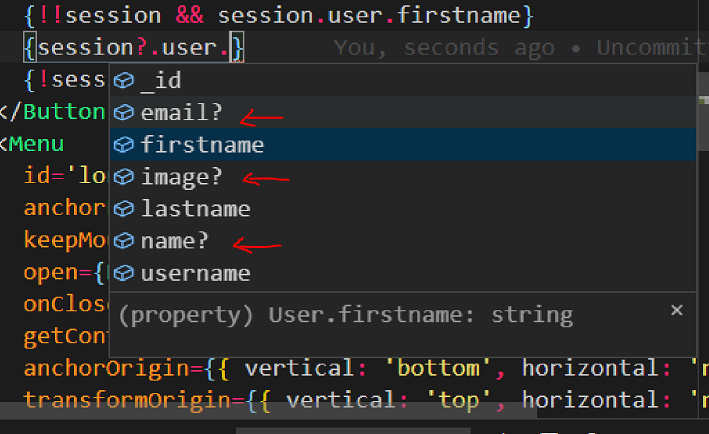Close the User.firstname details popup
The width and height of the screenshot is (709, 434).
click(676, 310)
